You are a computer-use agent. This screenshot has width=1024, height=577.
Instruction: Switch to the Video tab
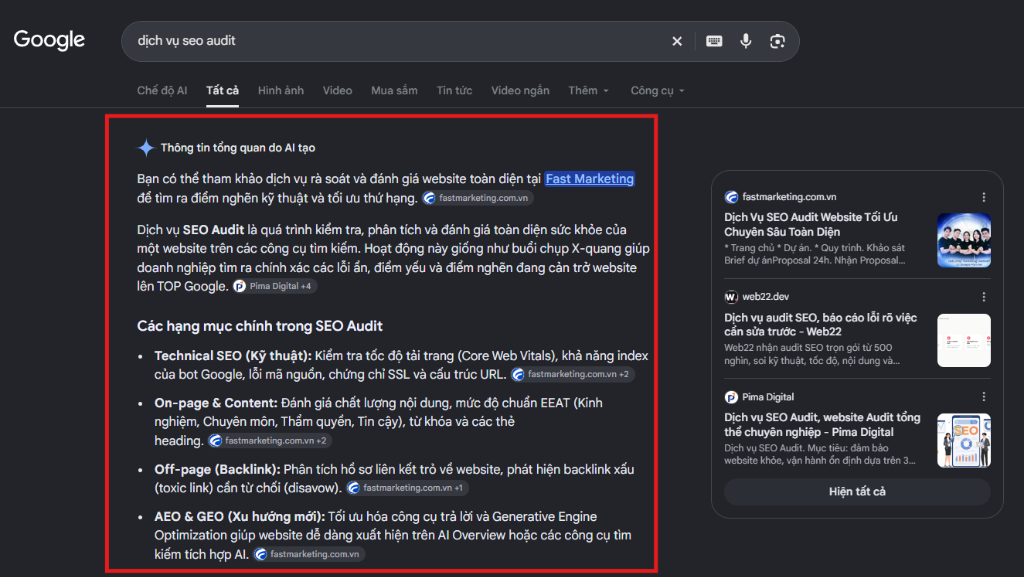coord(337,91)
